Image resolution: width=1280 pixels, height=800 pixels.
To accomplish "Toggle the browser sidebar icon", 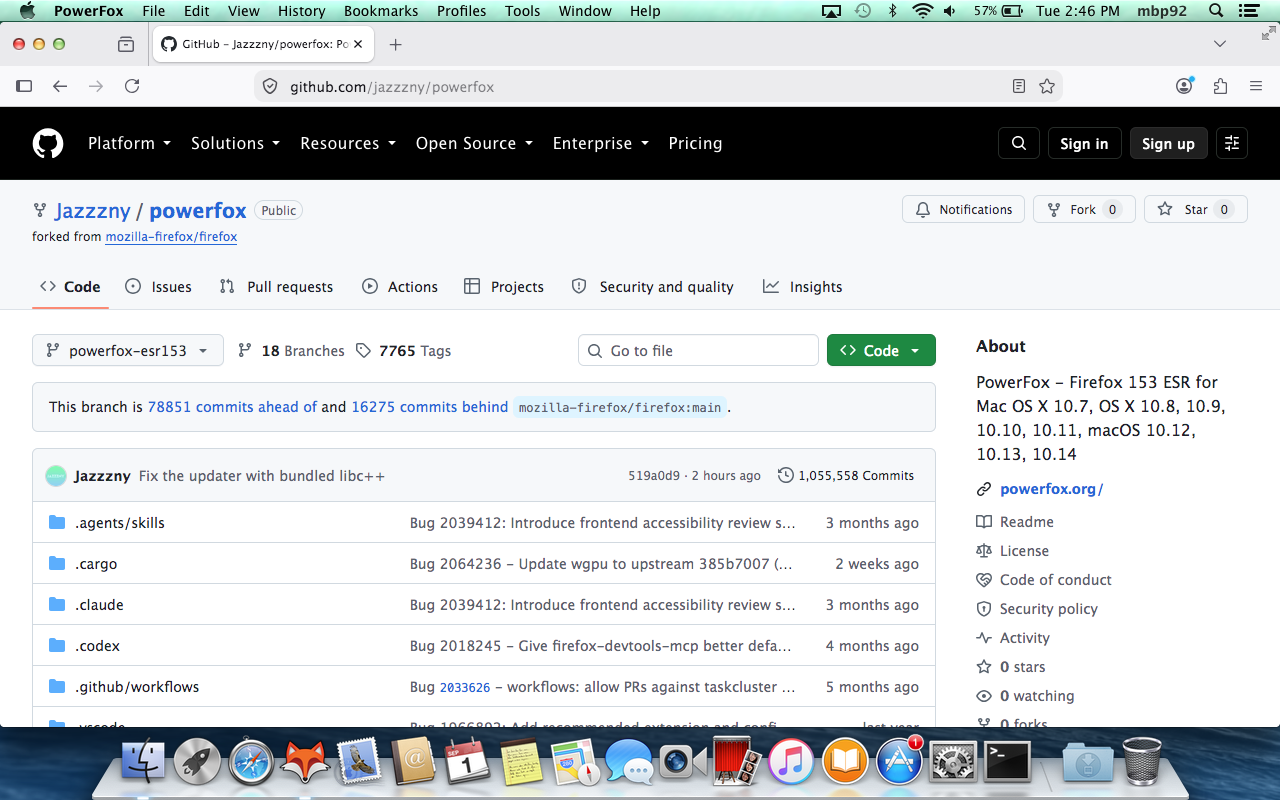I will 24,87.
